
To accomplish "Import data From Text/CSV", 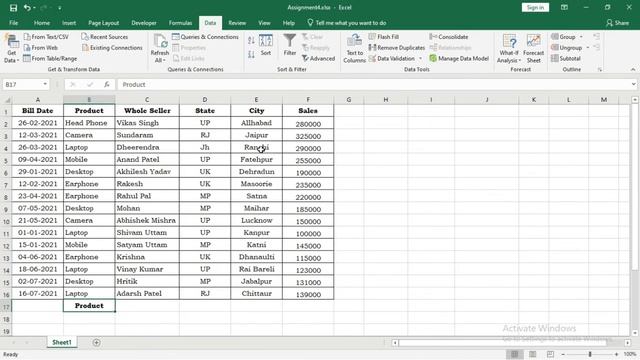I will click(46, 37).
